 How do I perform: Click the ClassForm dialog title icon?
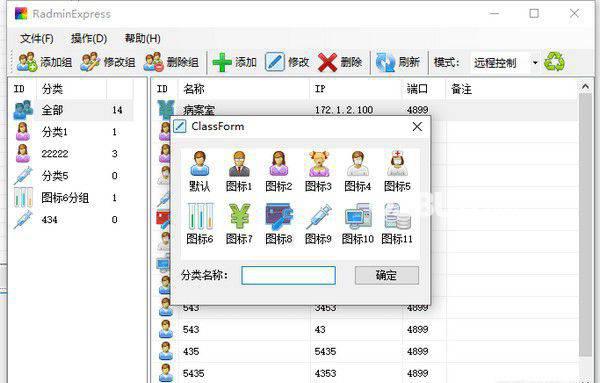(180, 126)
